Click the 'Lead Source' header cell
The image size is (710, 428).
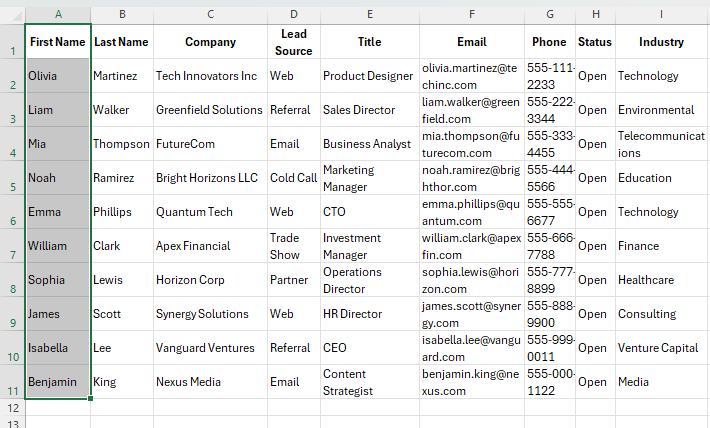pos(293,42)
